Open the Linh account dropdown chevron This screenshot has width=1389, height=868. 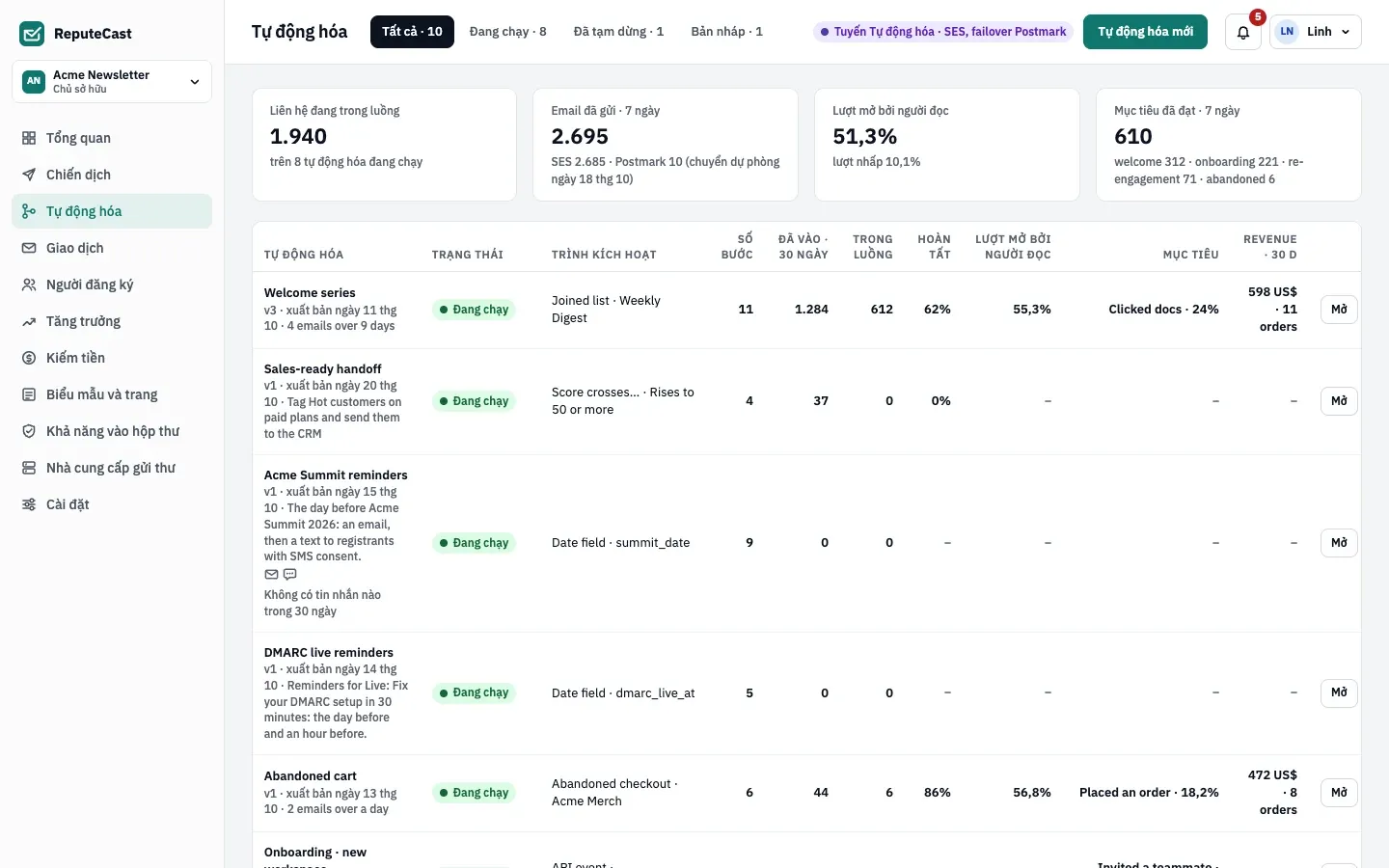[1346, 32]
